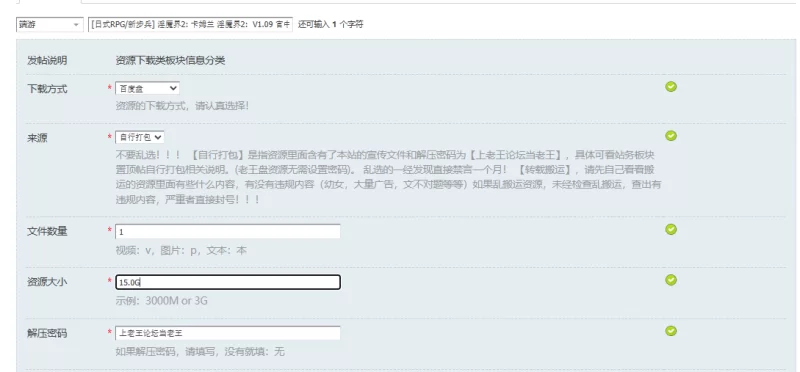Open the 来源 dropdown showing 自行打包
Viewport: 800px width, 372px height.
[x=139, y=137]
